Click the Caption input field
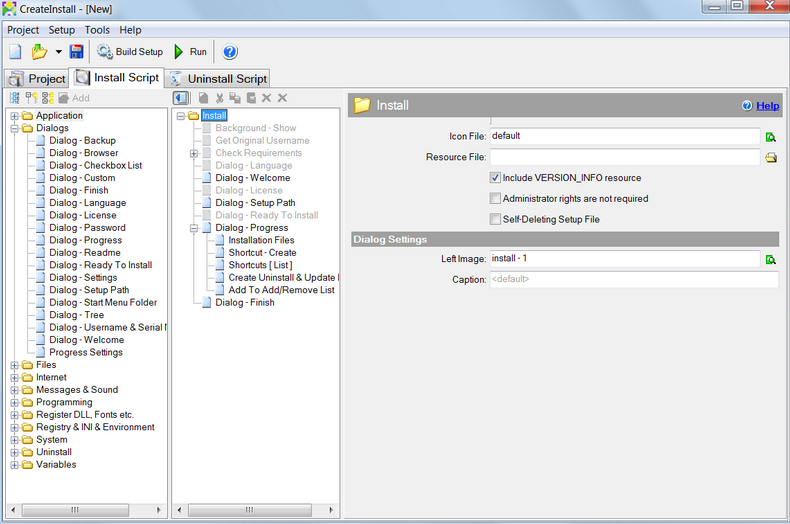 [634, 279]
